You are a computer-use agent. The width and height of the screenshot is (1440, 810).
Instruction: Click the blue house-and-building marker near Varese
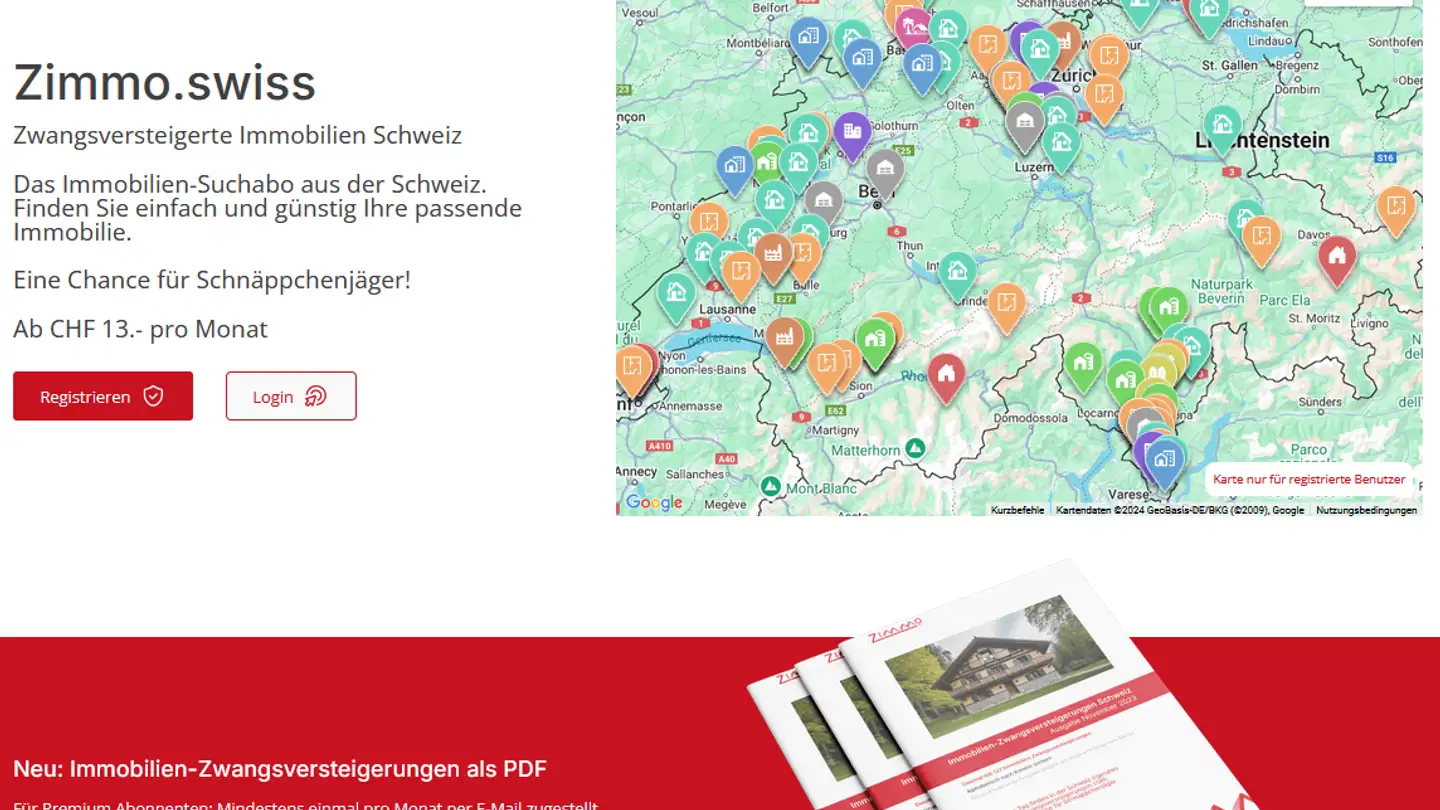click(1164, 460)
